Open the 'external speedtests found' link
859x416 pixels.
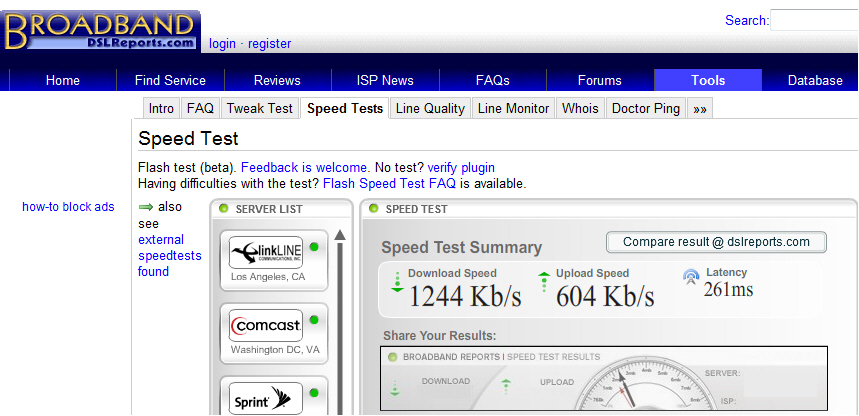(170, 255)
